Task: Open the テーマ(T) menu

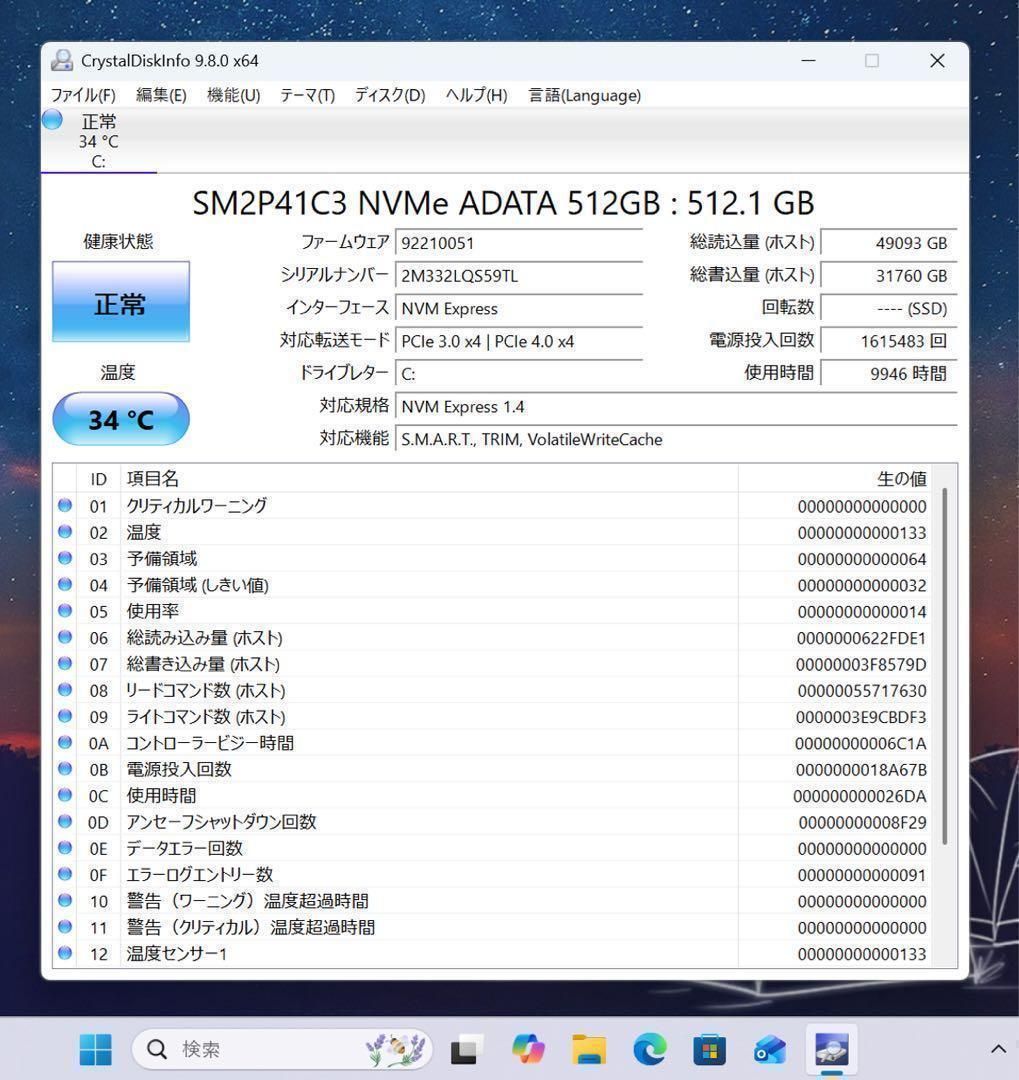Action: [307, 95]
